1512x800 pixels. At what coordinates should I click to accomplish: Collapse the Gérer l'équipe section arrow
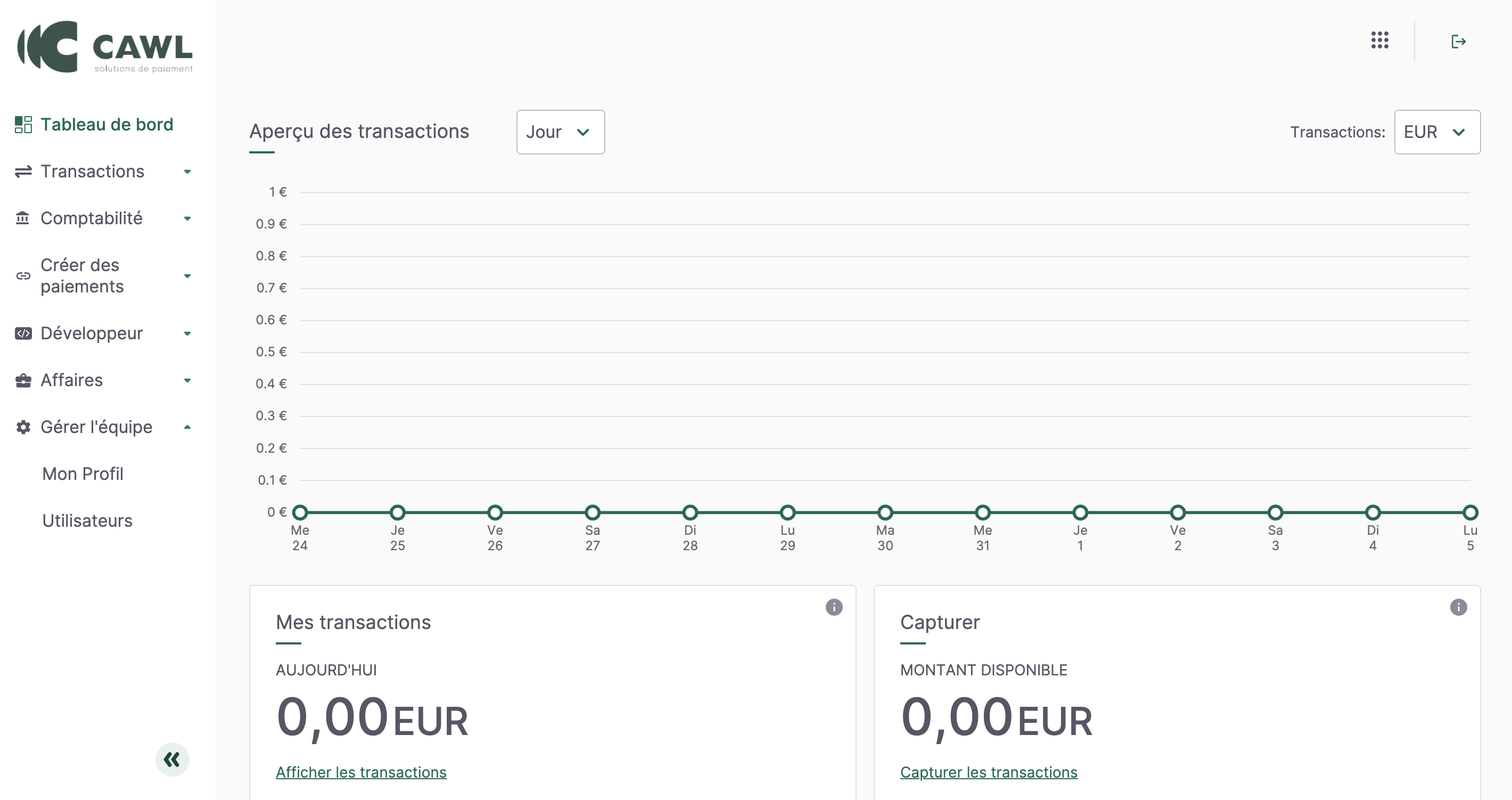pyautogui.click(x=187, y=427)
